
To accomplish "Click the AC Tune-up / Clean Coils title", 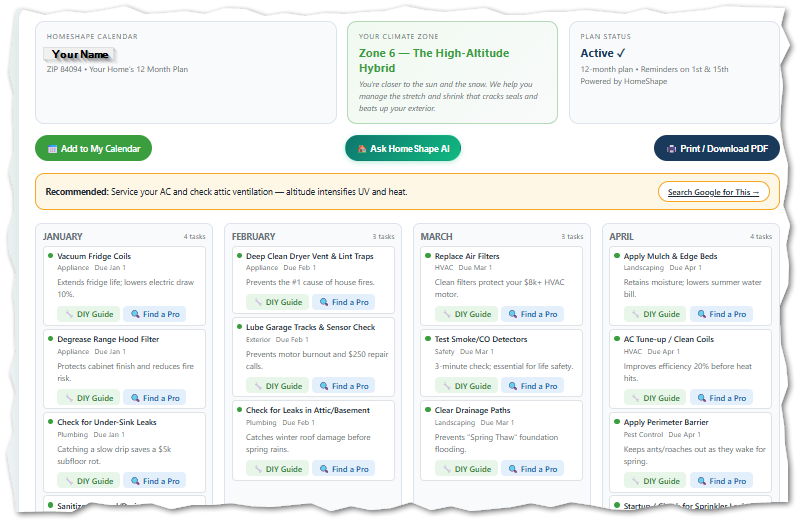I will 668,339.
